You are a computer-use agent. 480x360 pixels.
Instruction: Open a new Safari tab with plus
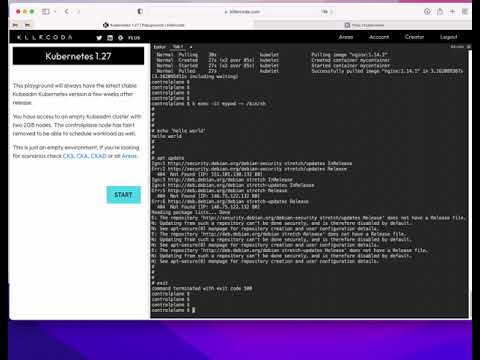pyautogui.click(x=452, y=12)
